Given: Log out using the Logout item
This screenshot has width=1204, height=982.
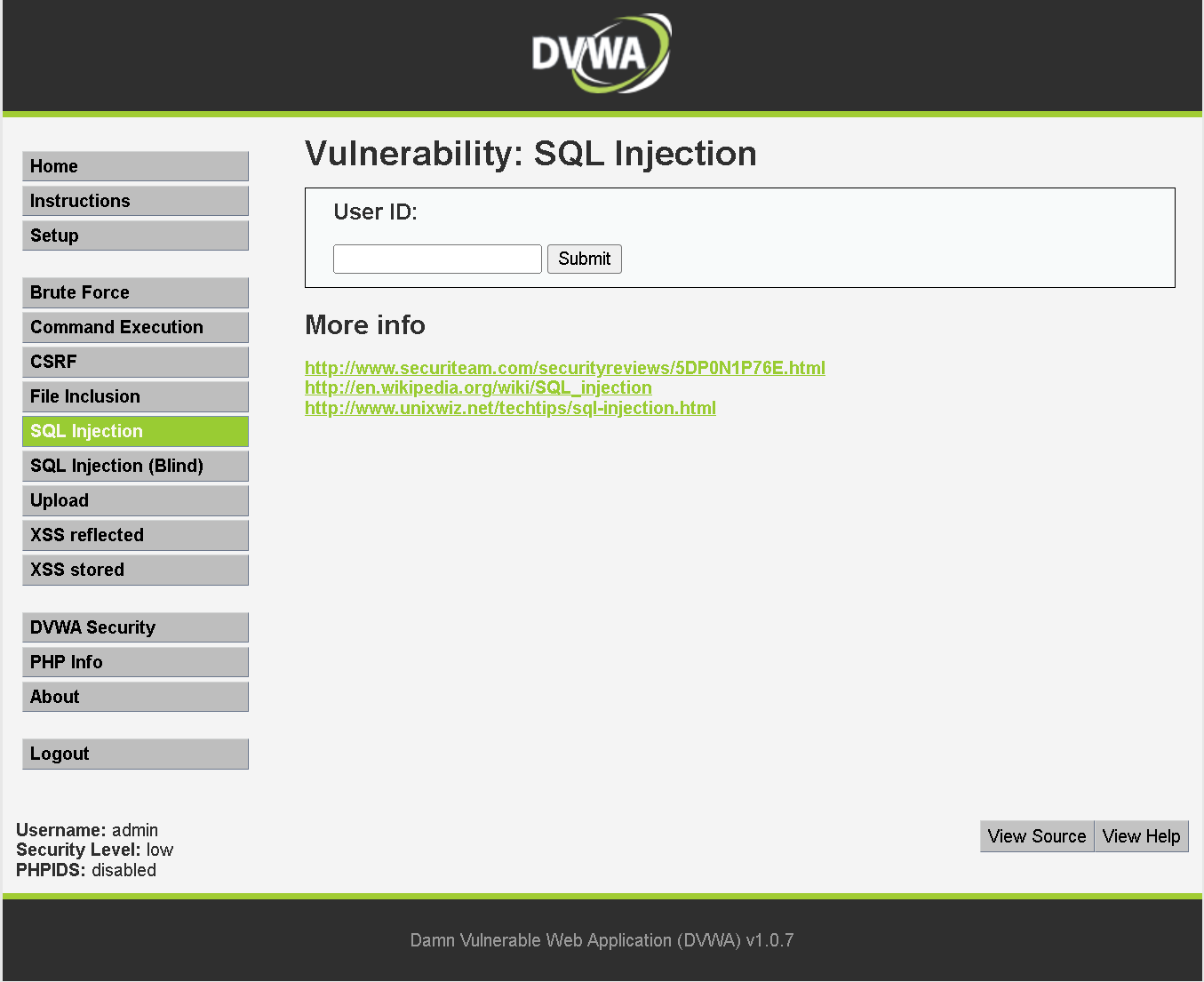Looking at the screenshot, I should coord(135,754).
